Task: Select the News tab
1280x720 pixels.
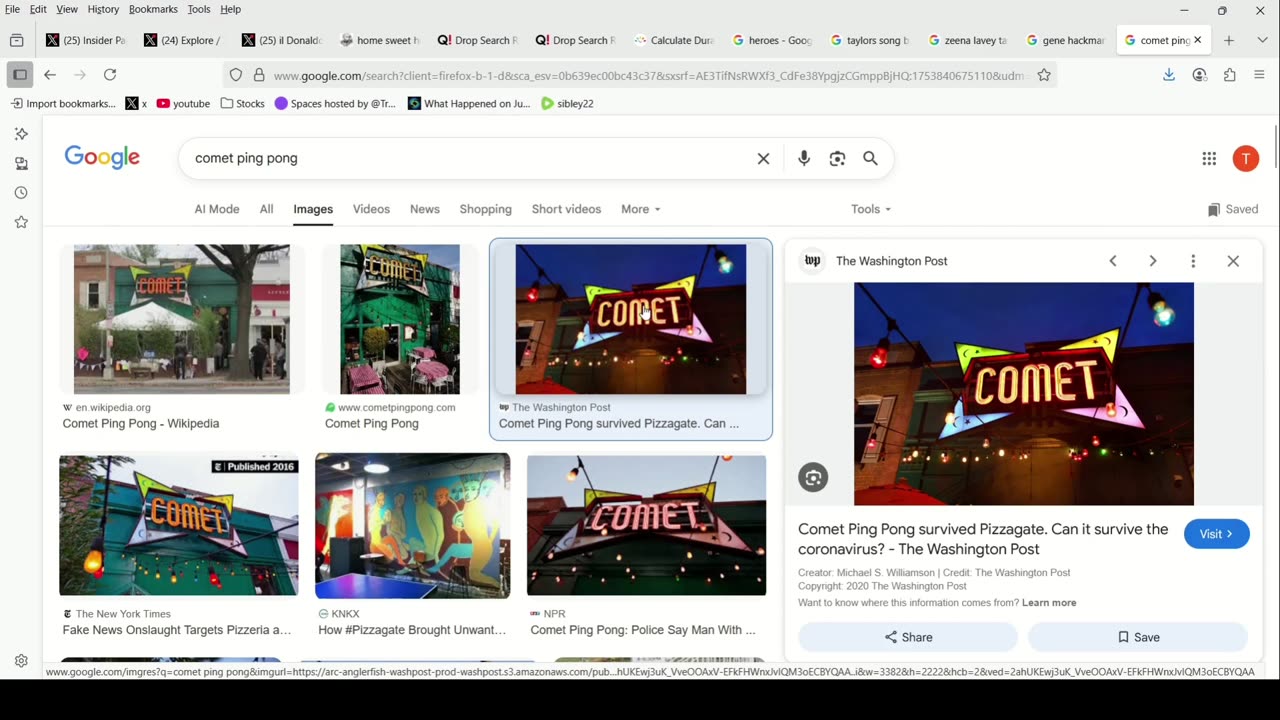Action: click(425, 209)
